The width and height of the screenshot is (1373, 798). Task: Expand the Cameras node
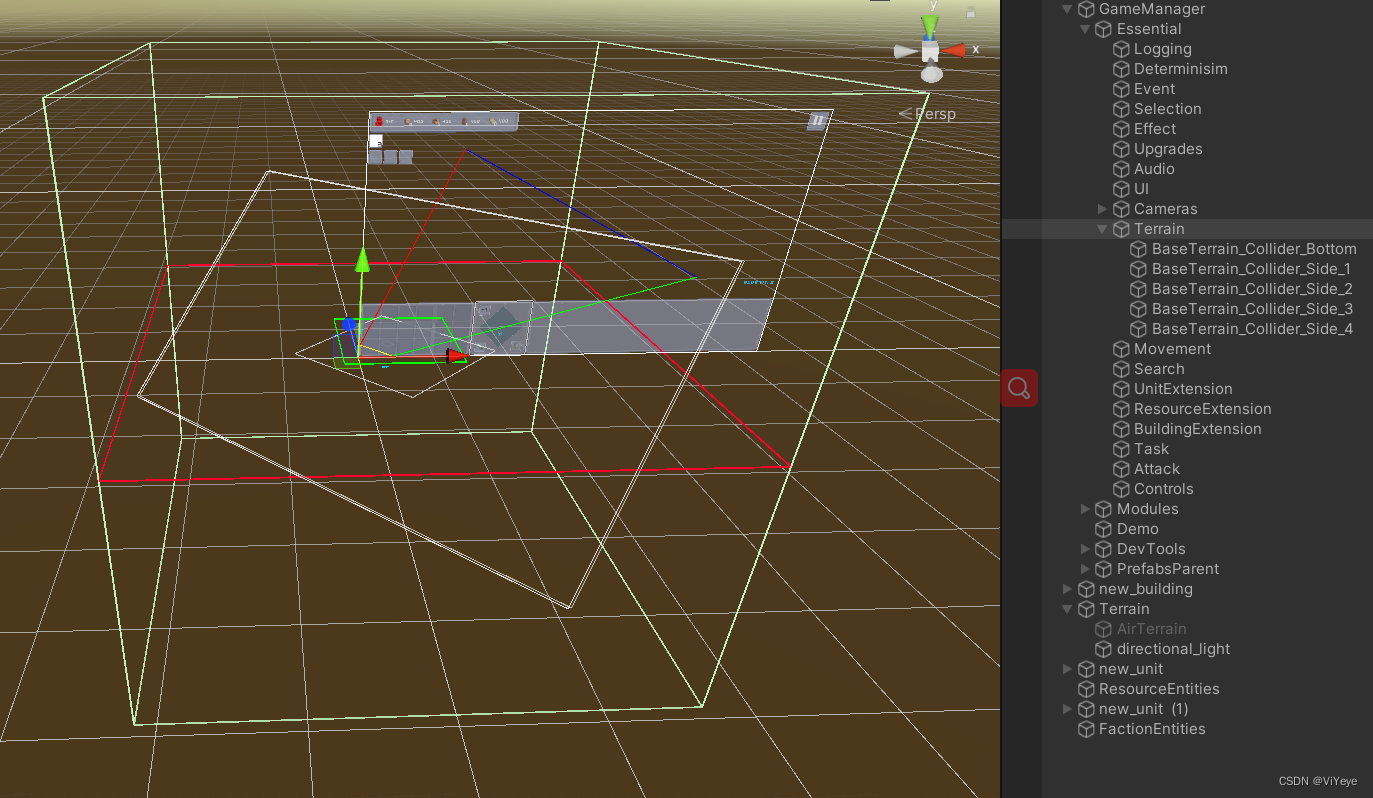pos(1103,208)
